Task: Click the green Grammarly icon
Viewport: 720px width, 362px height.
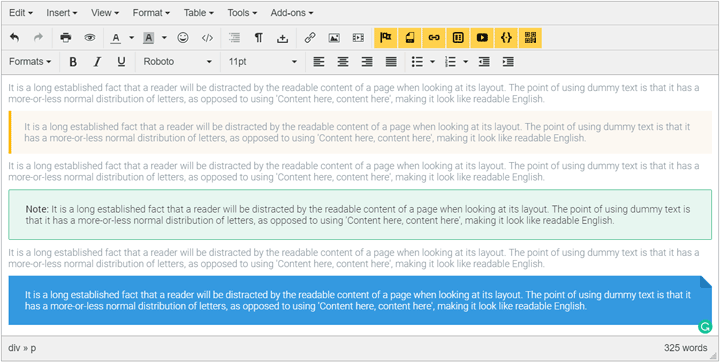Action: coord(704,327)
